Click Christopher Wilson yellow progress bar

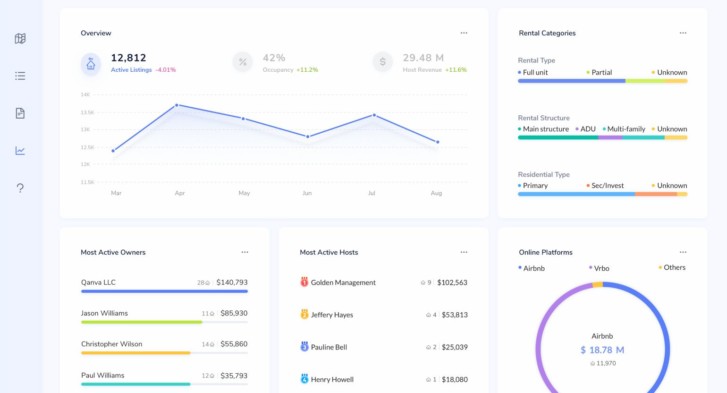135,353
